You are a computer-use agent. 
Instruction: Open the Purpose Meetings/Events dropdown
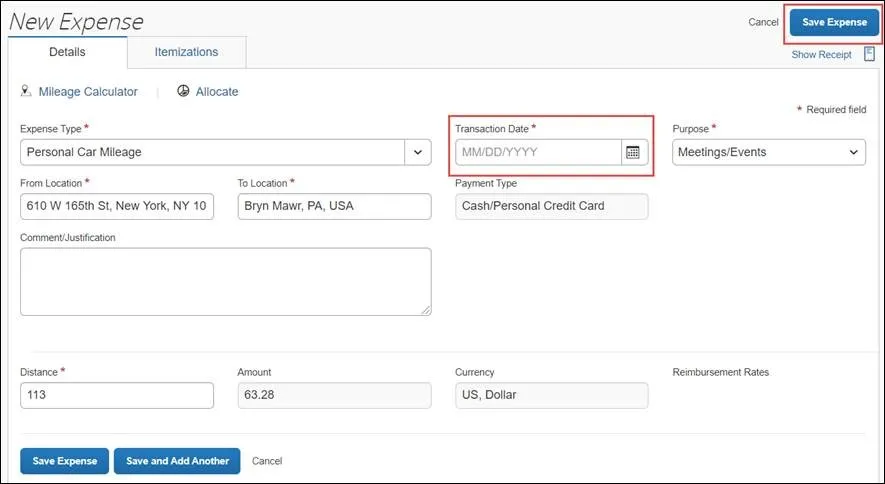[769, 152]
